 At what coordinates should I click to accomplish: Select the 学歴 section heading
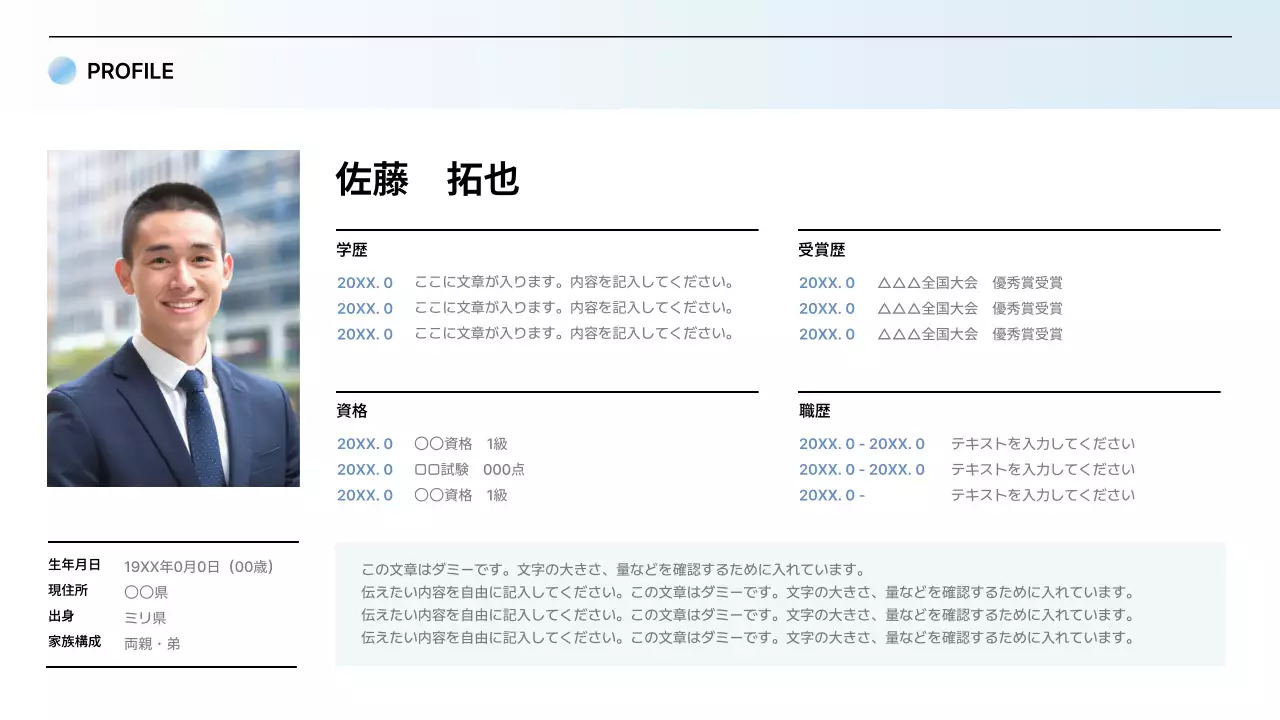point(350,250)
